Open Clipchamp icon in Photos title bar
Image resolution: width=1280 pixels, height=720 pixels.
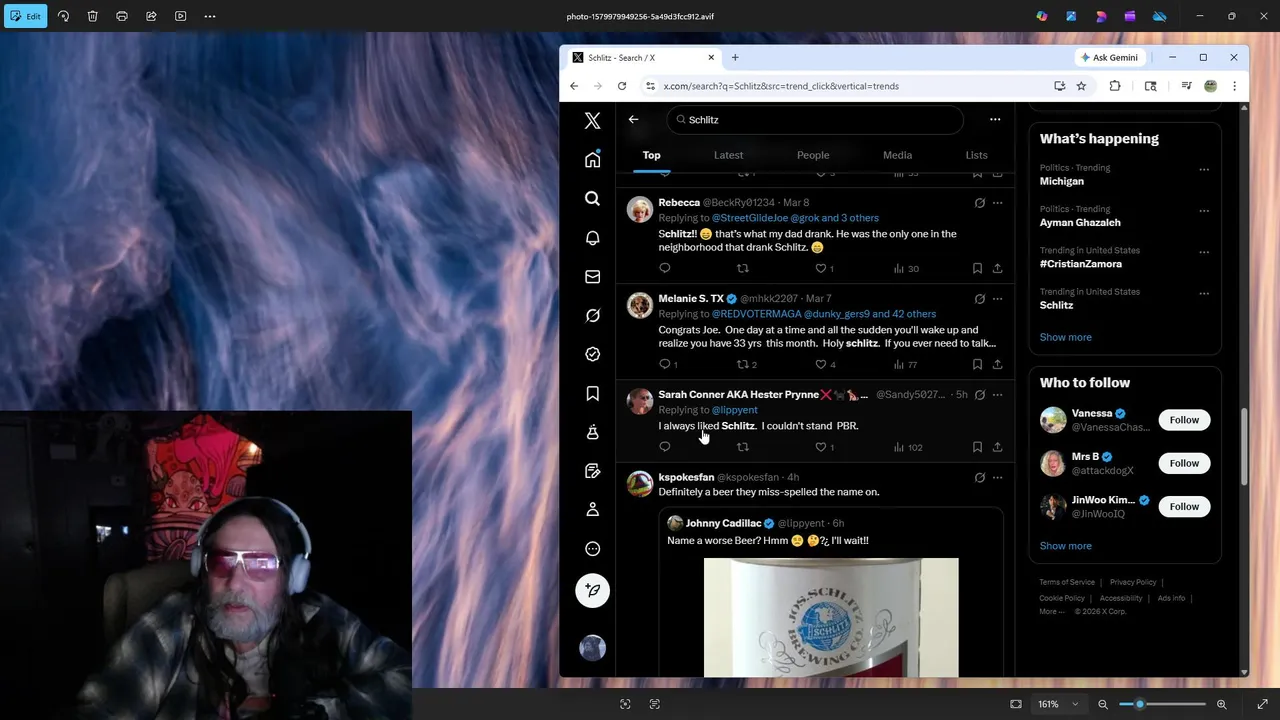tap(1130, 16)
